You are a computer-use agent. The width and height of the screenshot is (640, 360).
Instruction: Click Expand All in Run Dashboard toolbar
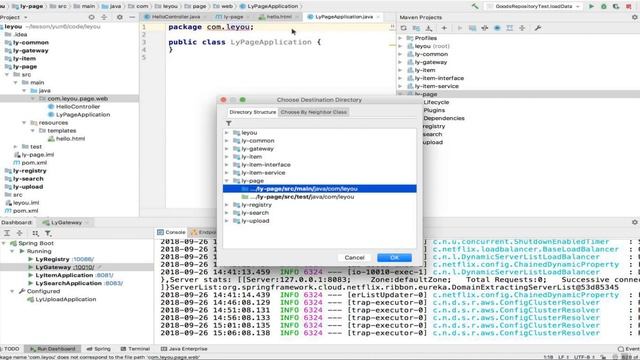click(x=7, y=233)
